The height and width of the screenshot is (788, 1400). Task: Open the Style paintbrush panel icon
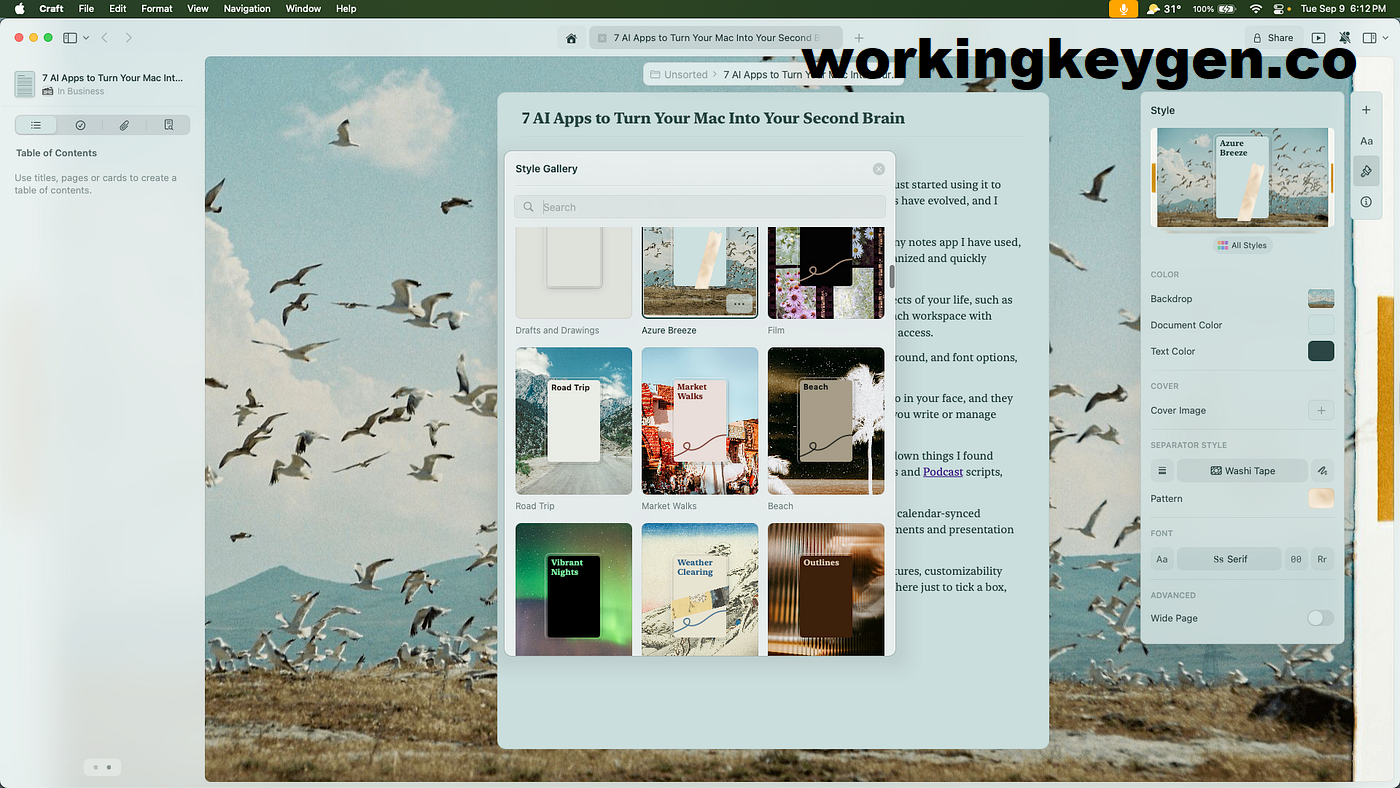click(1366, 171)
